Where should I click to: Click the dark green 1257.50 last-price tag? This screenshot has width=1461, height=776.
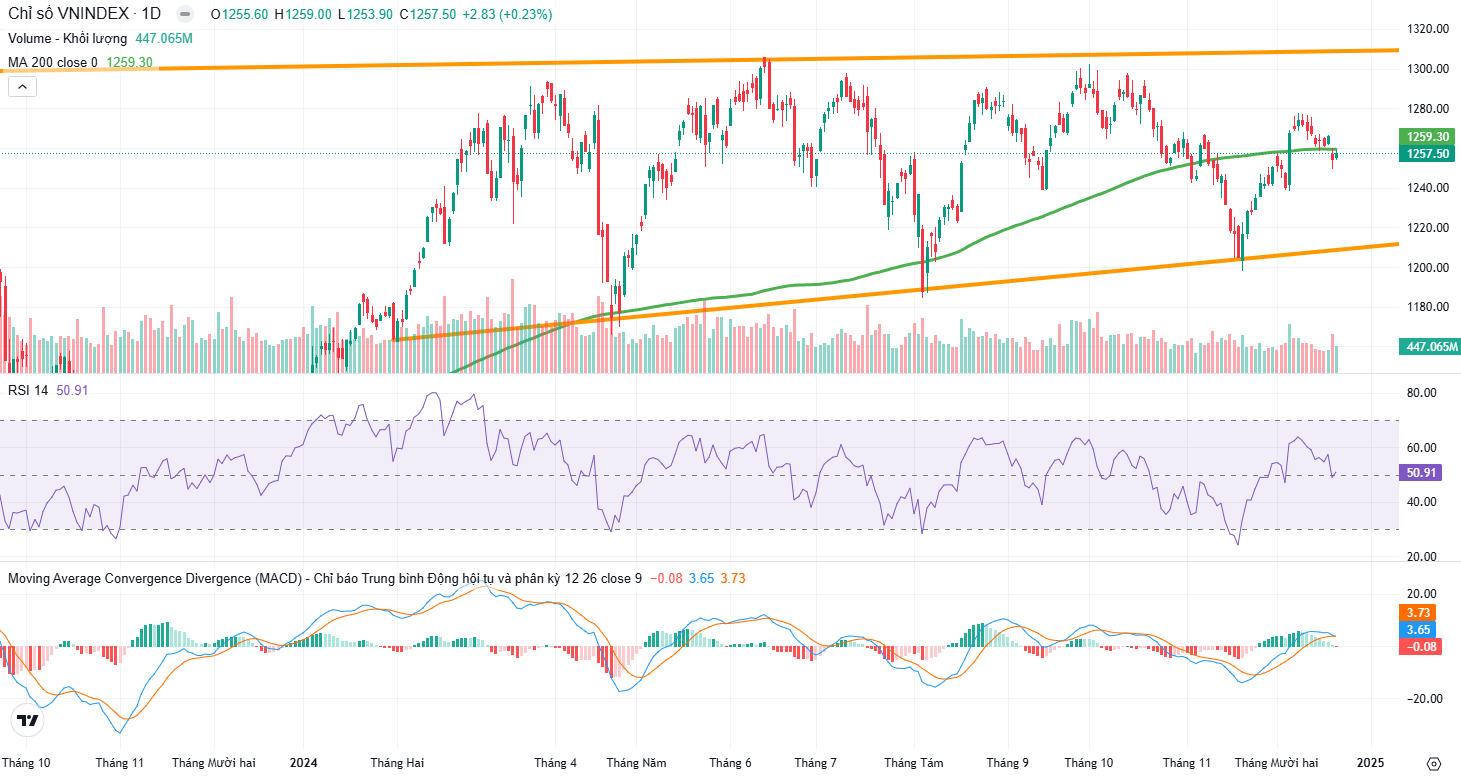pyautogui.click(x=1429, y=154)
